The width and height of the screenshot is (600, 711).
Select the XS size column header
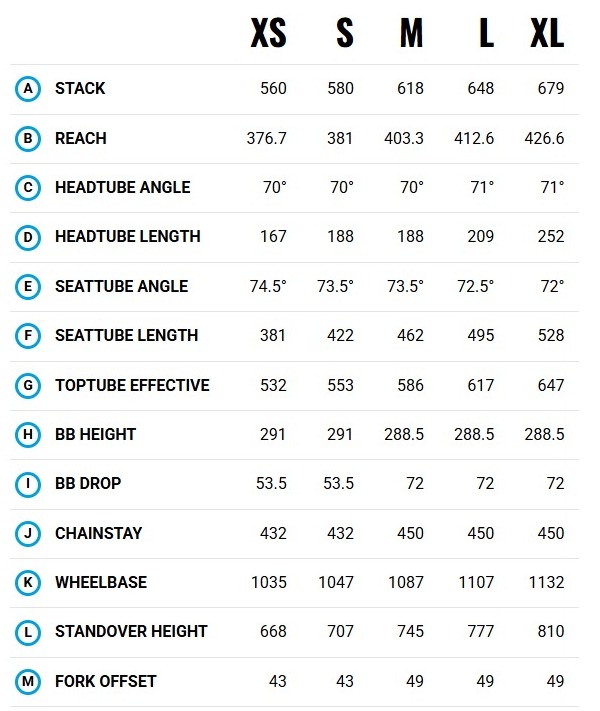click(268, 34)
